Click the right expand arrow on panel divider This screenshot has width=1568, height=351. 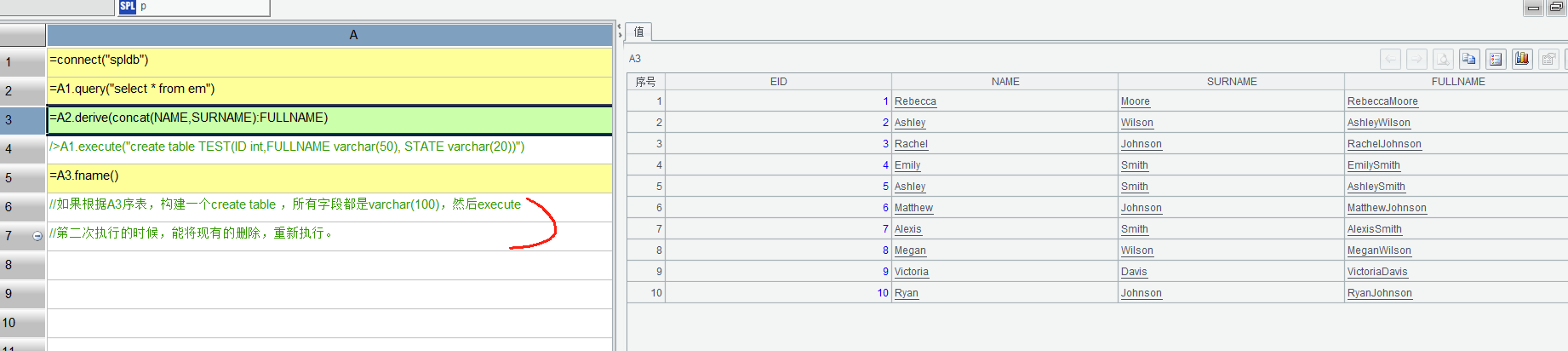point(620,35)
